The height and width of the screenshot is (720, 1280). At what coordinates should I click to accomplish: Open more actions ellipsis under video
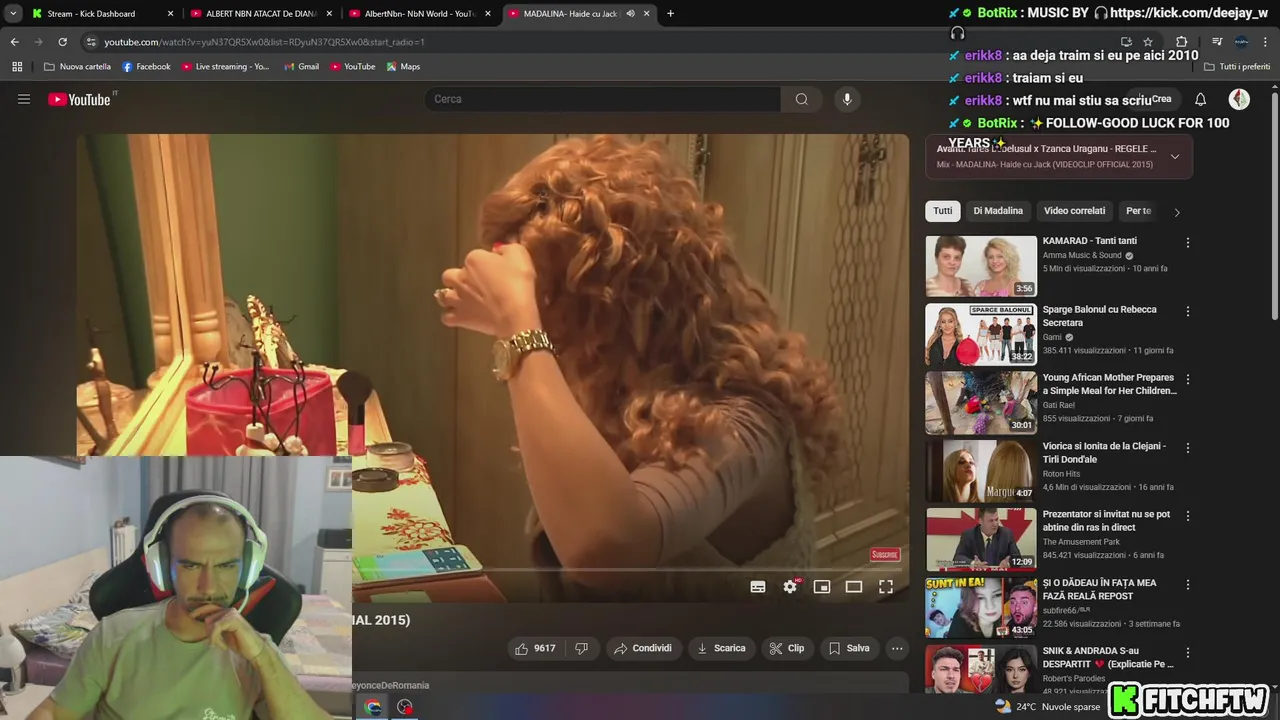pyautogui.click(x=897, y=648)
